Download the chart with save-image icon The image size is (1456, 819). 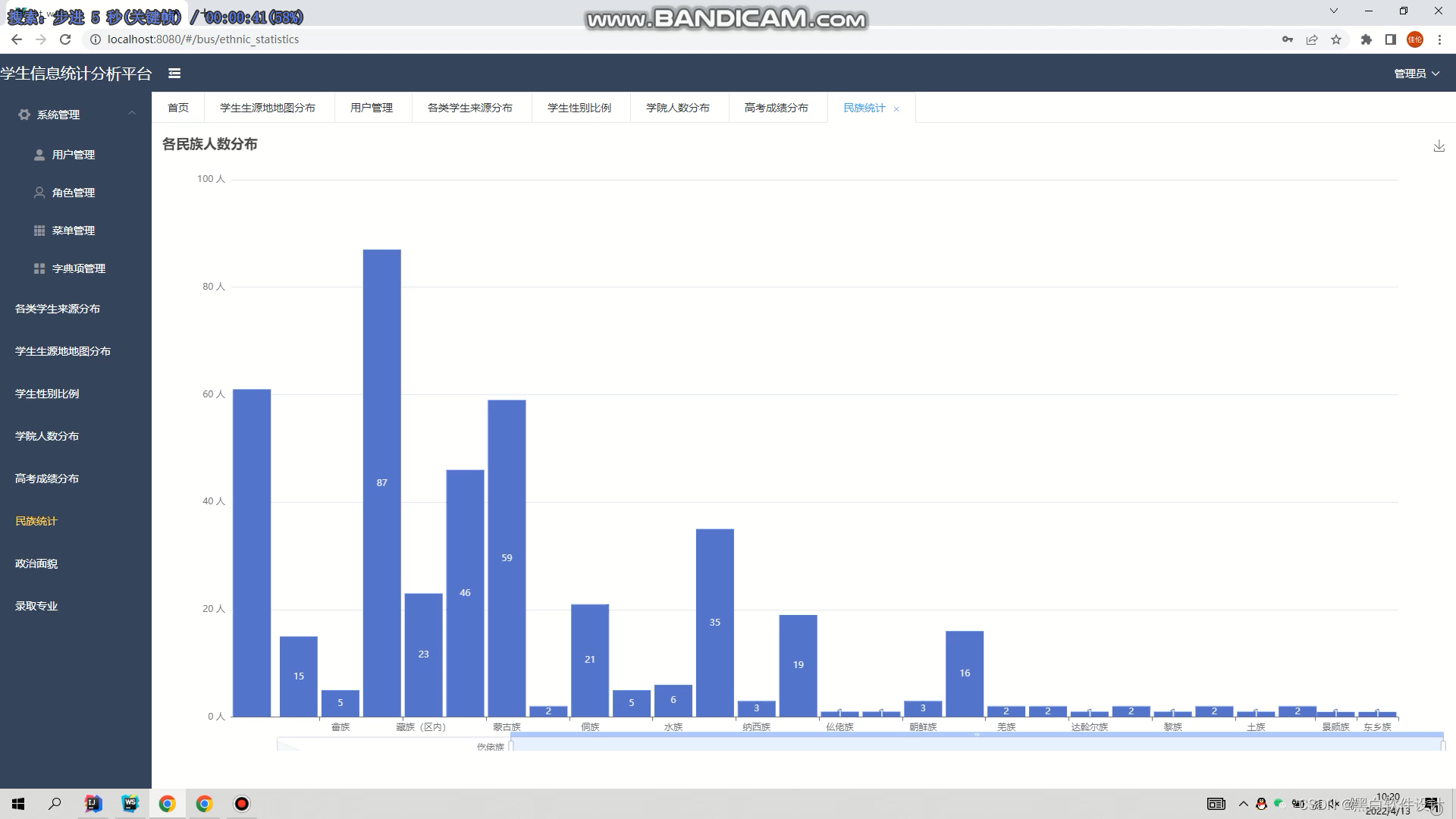[x=1439, y=146]
